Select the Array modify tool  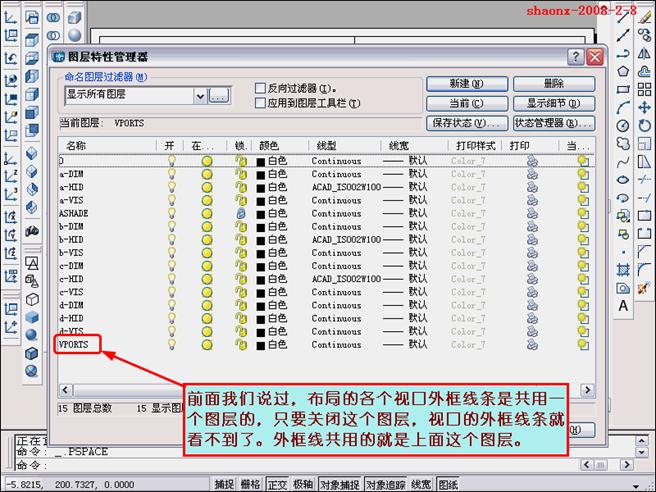(x=644, y=89)
